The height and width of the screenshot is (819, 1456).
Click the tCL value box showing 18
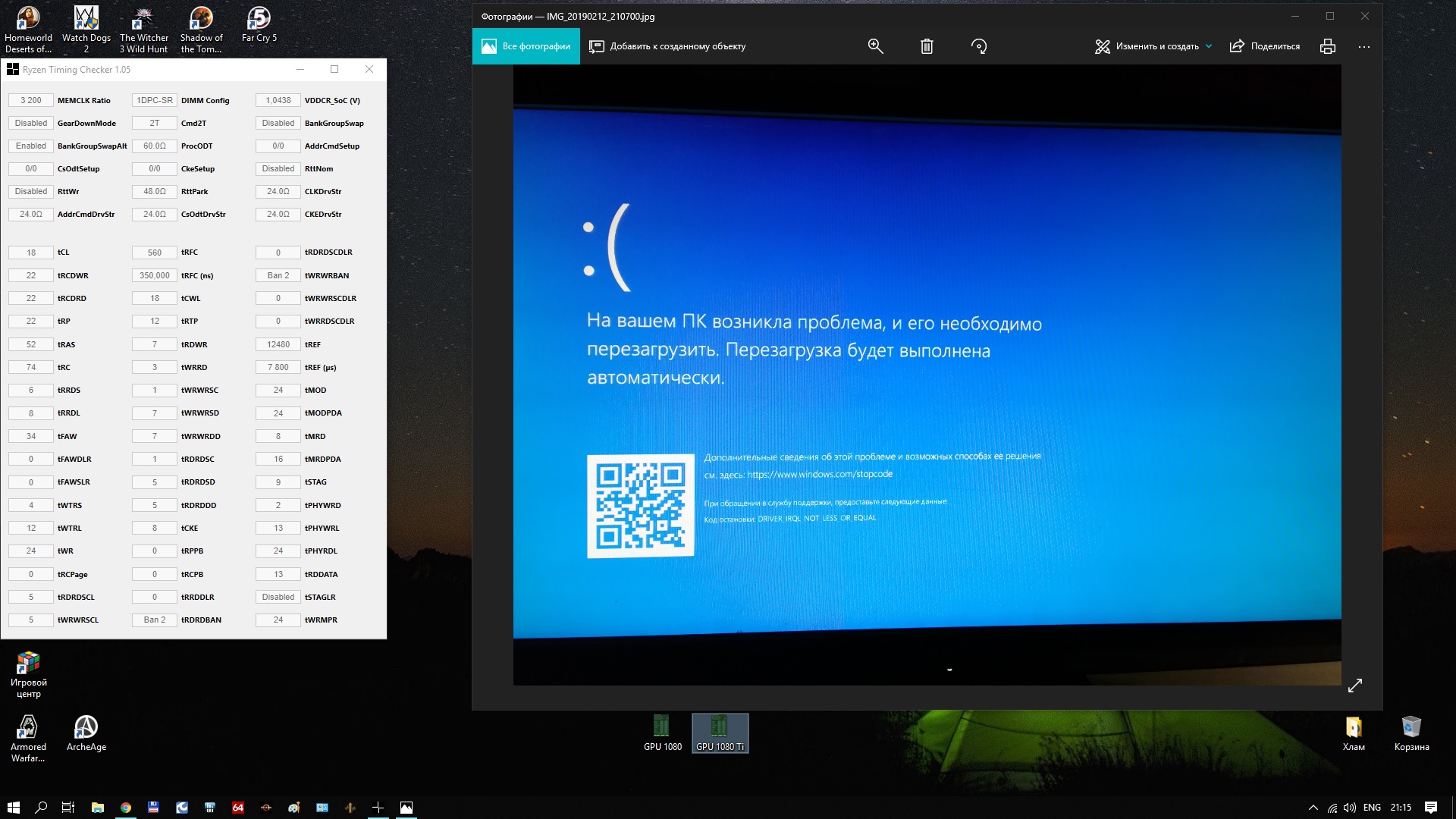31,253
